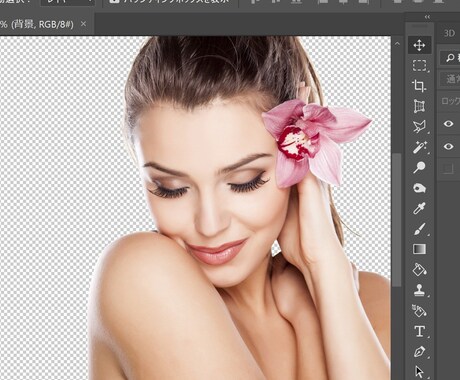Open the layer filter search dropdown
Image resolution: width=460 pixels, height=380 pixels.
click(x=450, y=58)
